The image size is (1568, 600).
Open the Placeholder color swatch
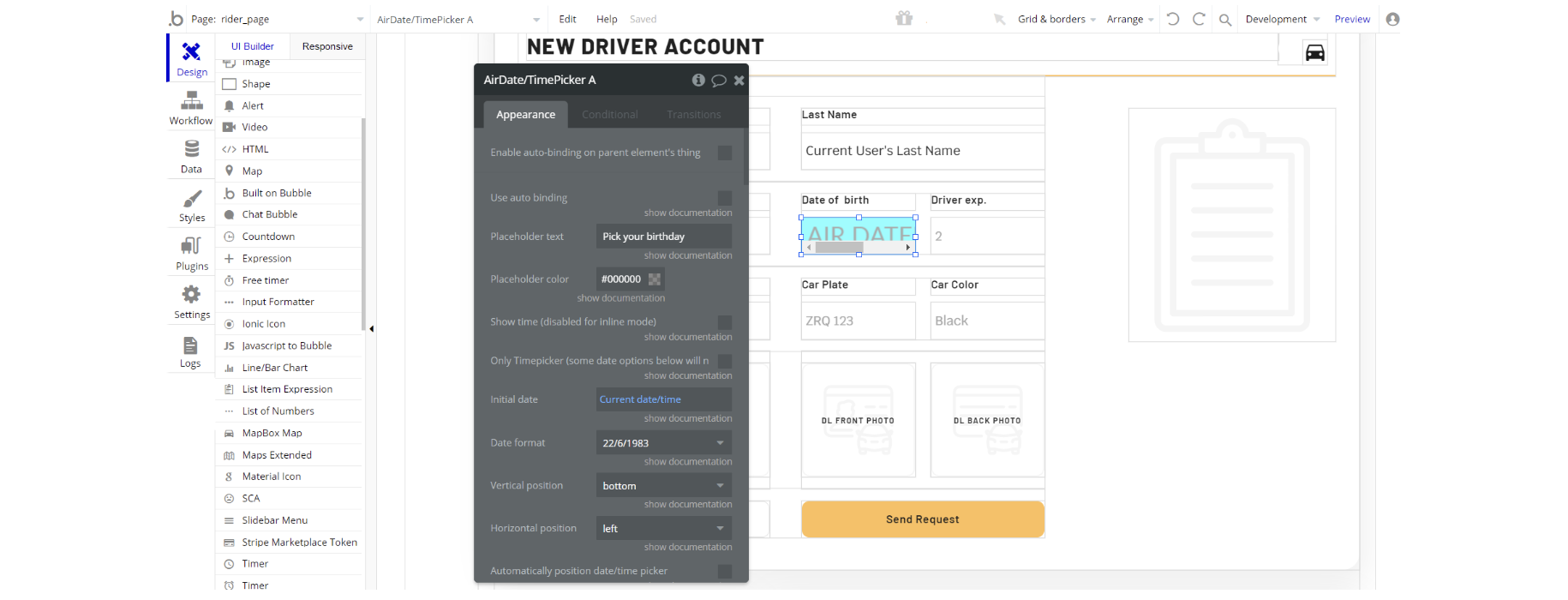click(655, 279)
